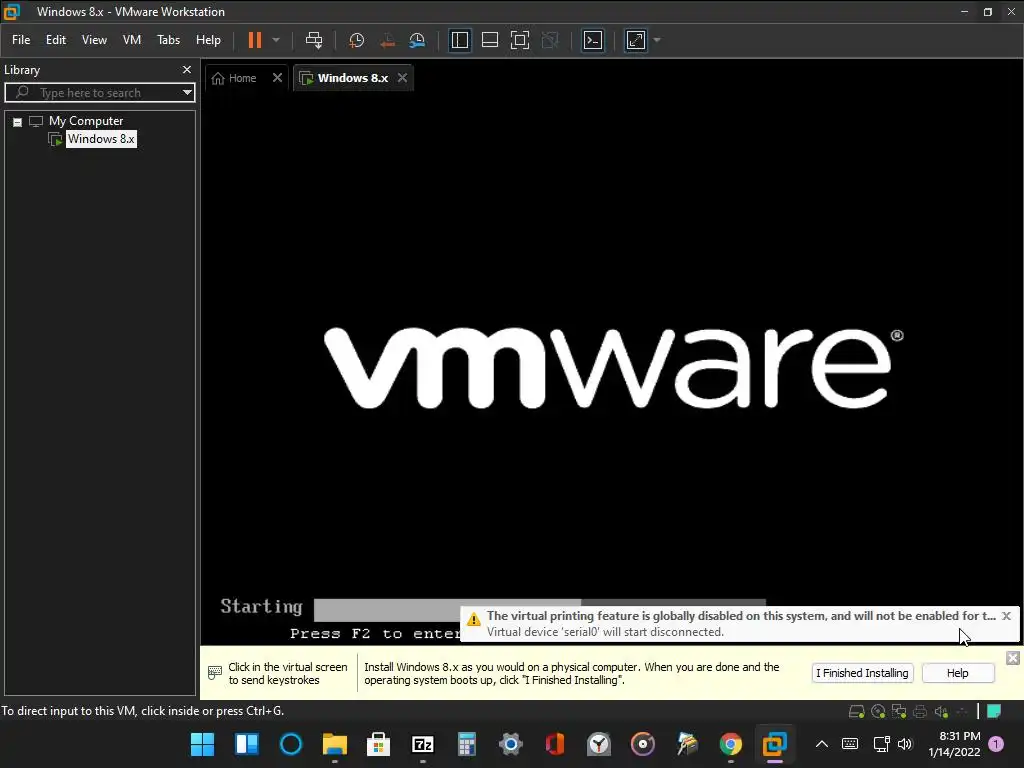Click the disabled Unity mode icon
This screenshot has height=768, width=1024.
click(551, 40)
